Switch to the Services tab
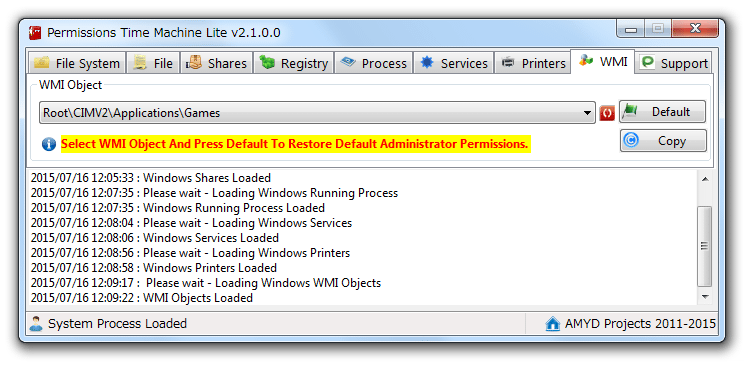This screenshot has height=366, width=747. click(x=453, y=63)
